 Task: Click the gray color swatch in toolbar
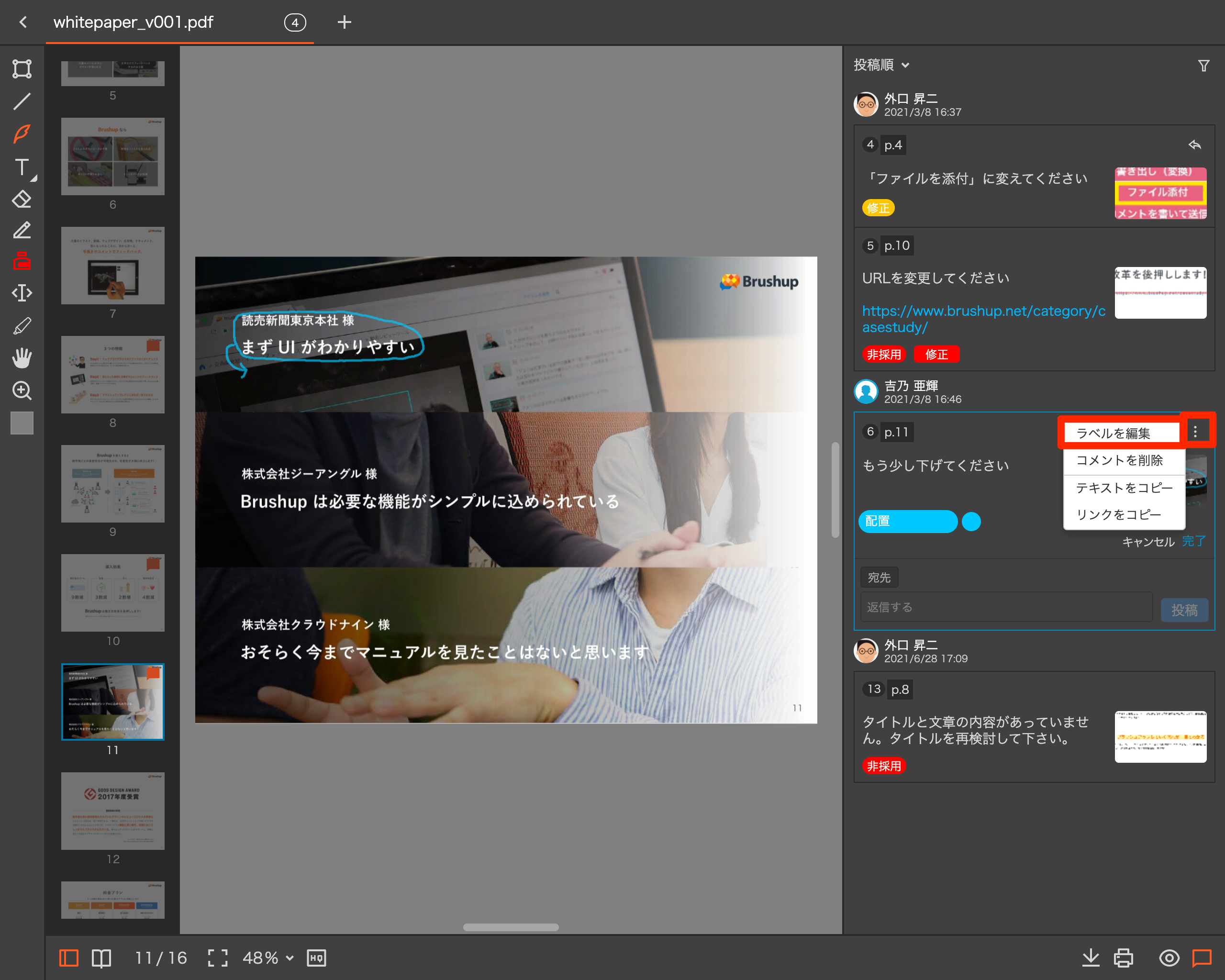(22, 423)
